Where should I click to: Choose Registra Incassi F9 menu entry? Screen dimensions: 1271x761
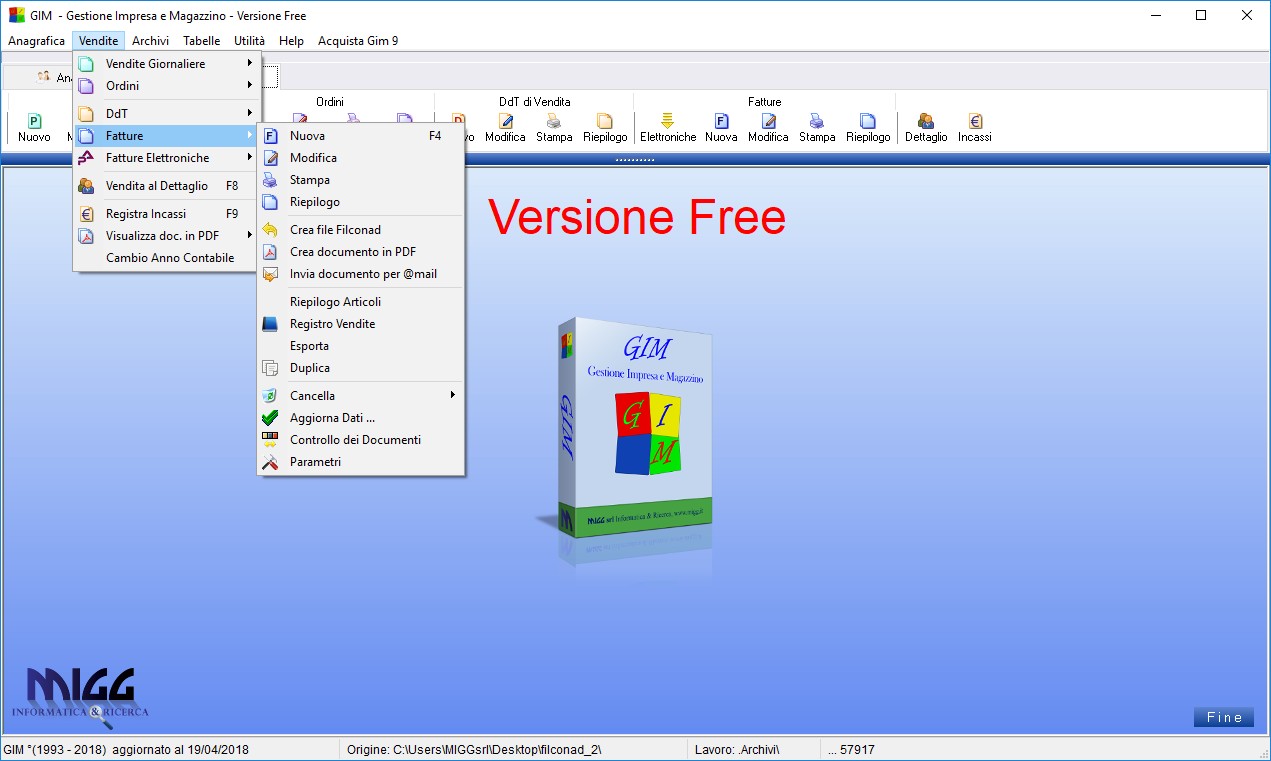[166, 214]
